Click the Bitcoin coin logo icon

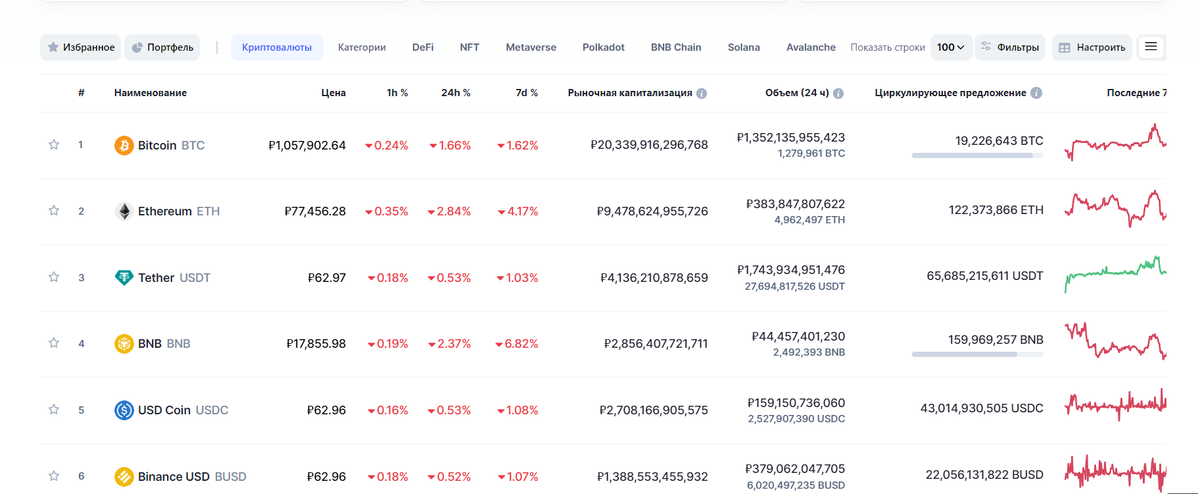(124, 145)
